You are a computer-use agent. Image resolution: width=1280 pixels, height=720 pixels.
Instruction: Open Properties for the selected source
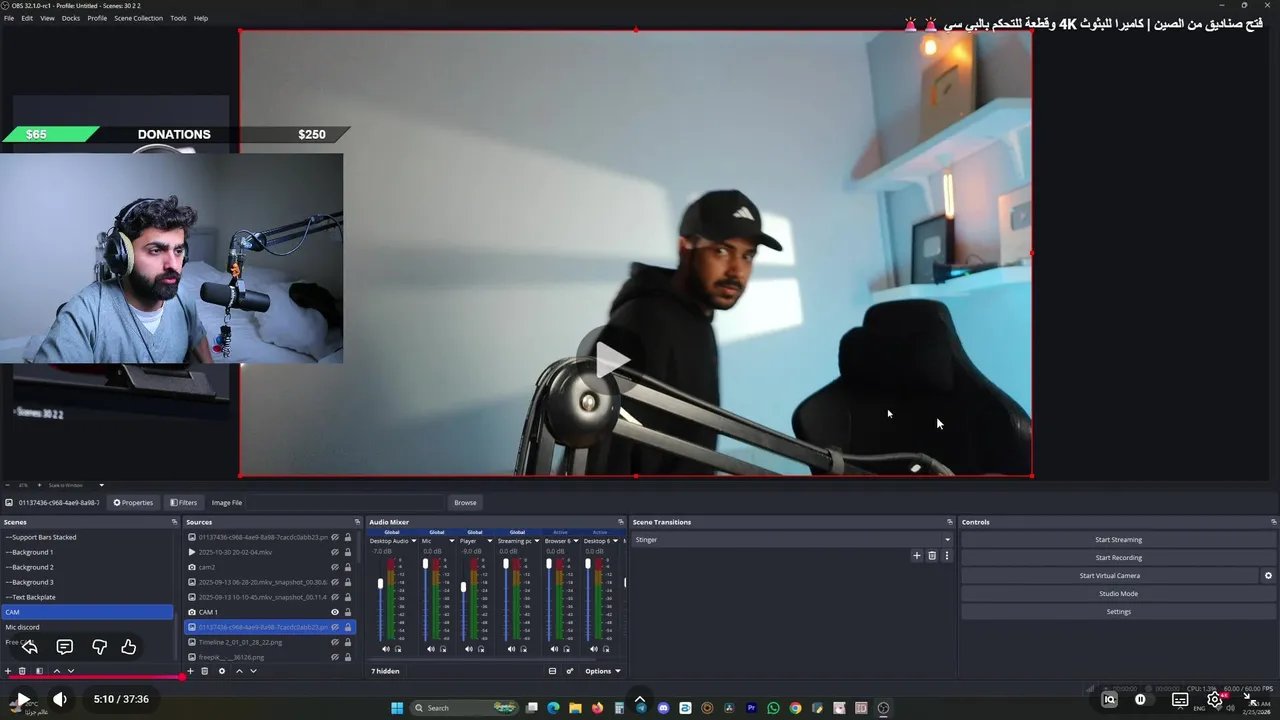pos(133,503)
